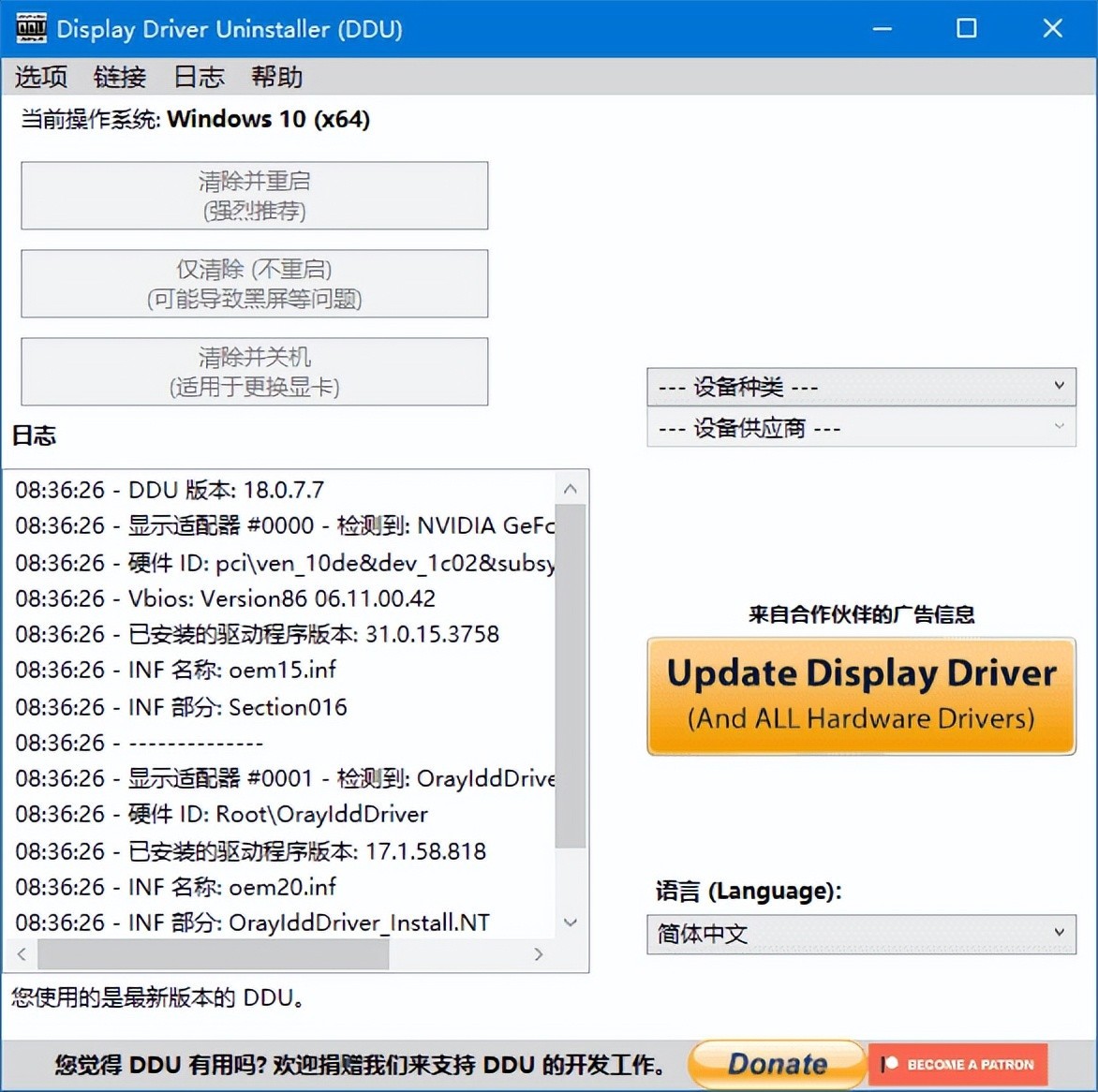Open the 链接 menu
Image resolution: width=1098 pixels, height=1092 pixels.
(119, 77)
